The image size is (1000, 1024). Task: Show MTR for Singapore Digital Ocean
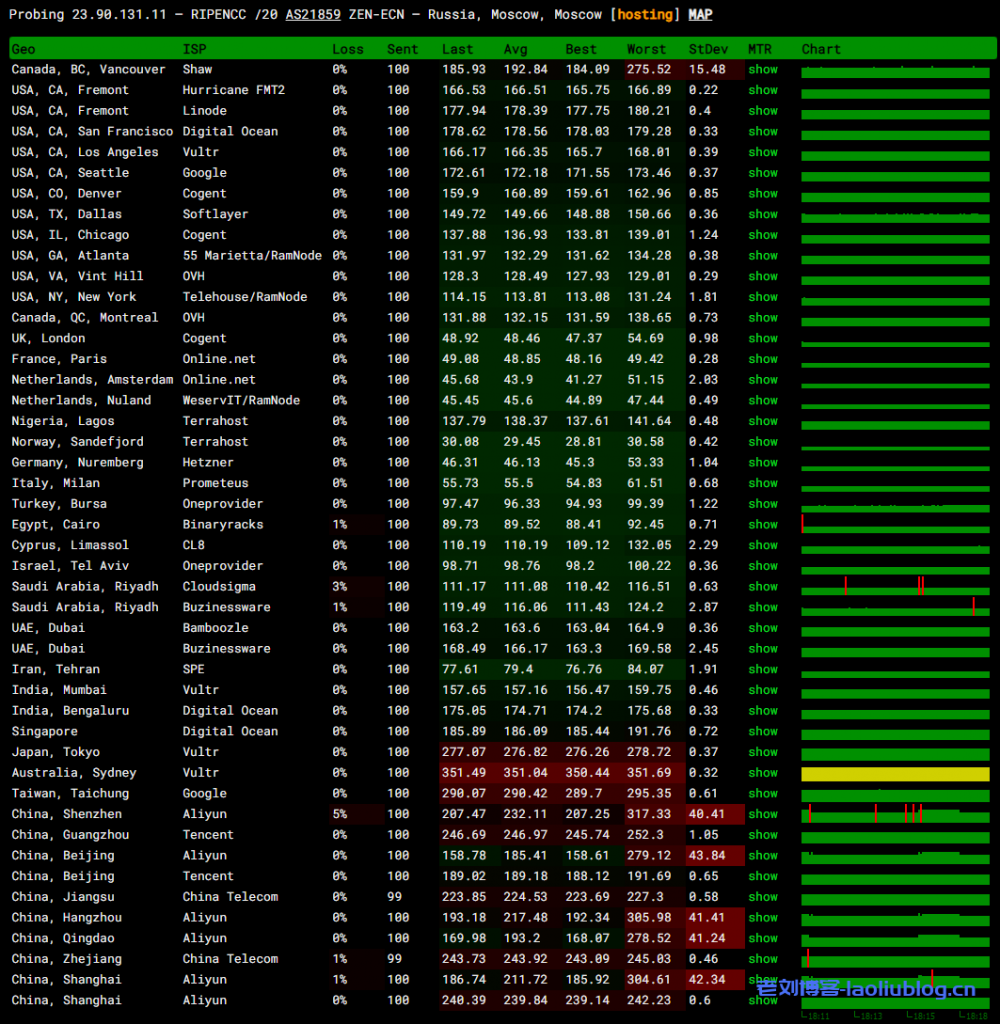pos(763,731)
